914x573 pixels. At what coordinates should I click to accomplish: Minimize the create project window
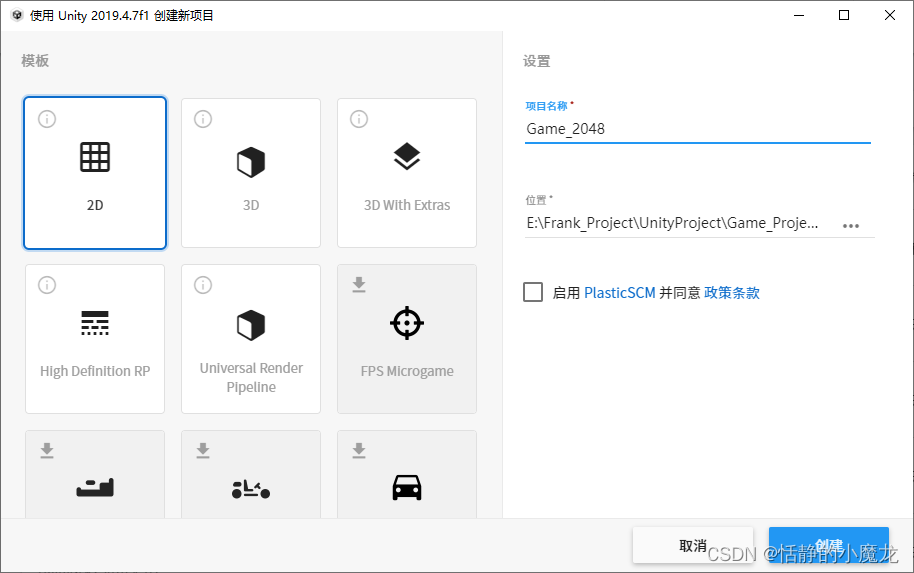799,15
